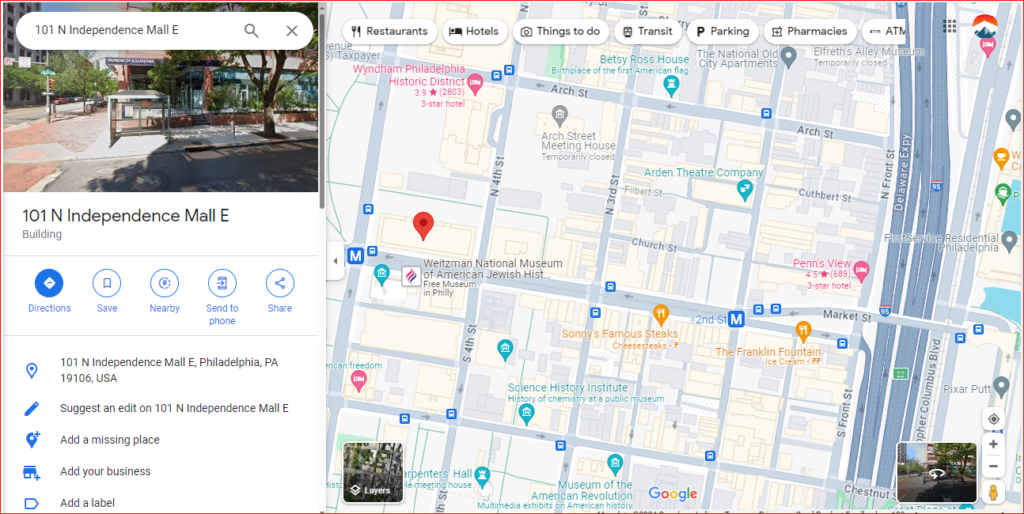Open Museum of the American Revolution marker
Viewport: 1024px width, 514px height.
615,464
